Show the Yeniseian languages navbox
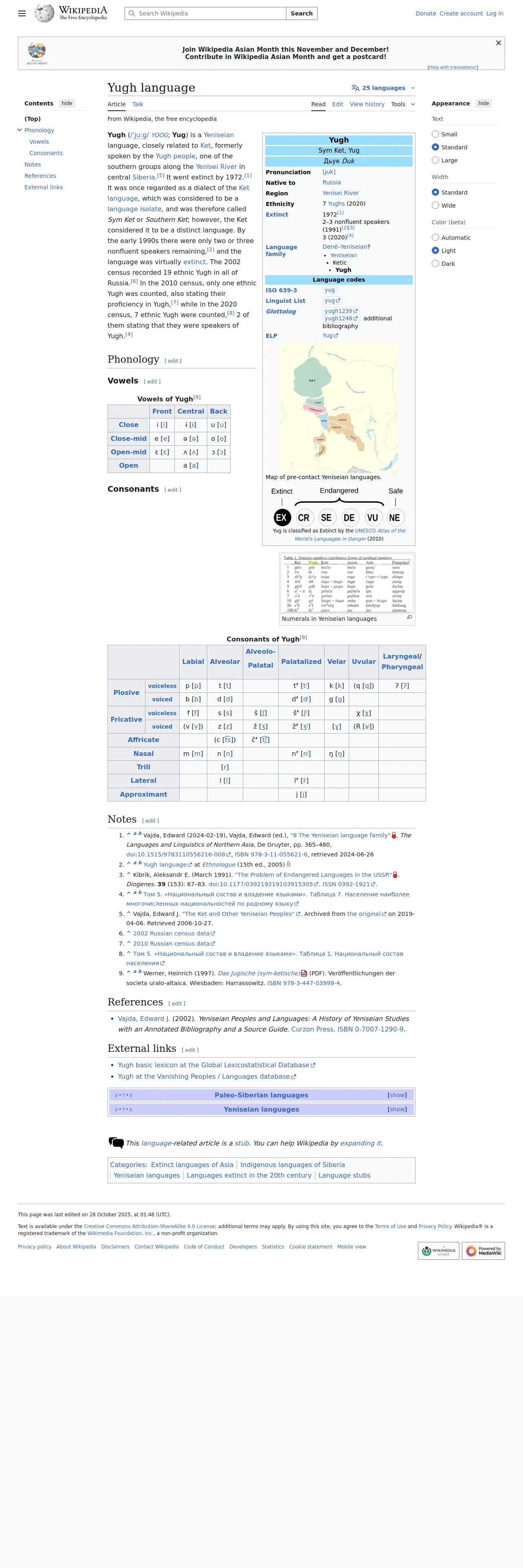This screenshot has width=523, height=1568. (x=397, y=1109)
